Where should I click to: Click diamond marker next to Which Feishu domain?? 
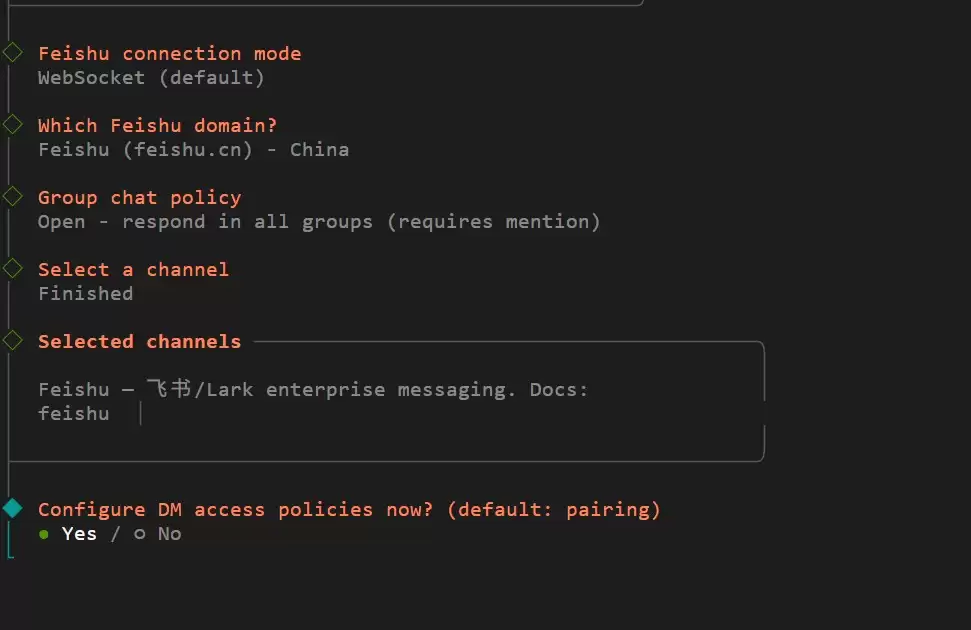(12, 125)
